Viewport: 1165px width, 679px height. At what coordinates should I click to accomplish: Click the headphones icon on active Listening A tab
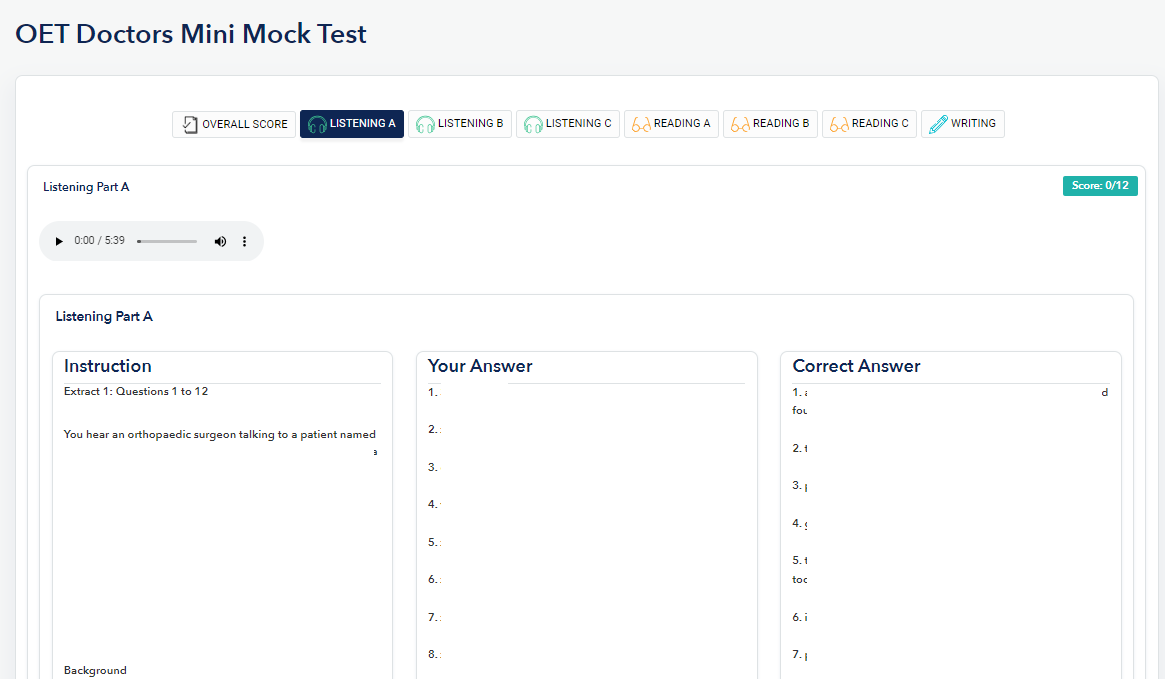point(317,123)
